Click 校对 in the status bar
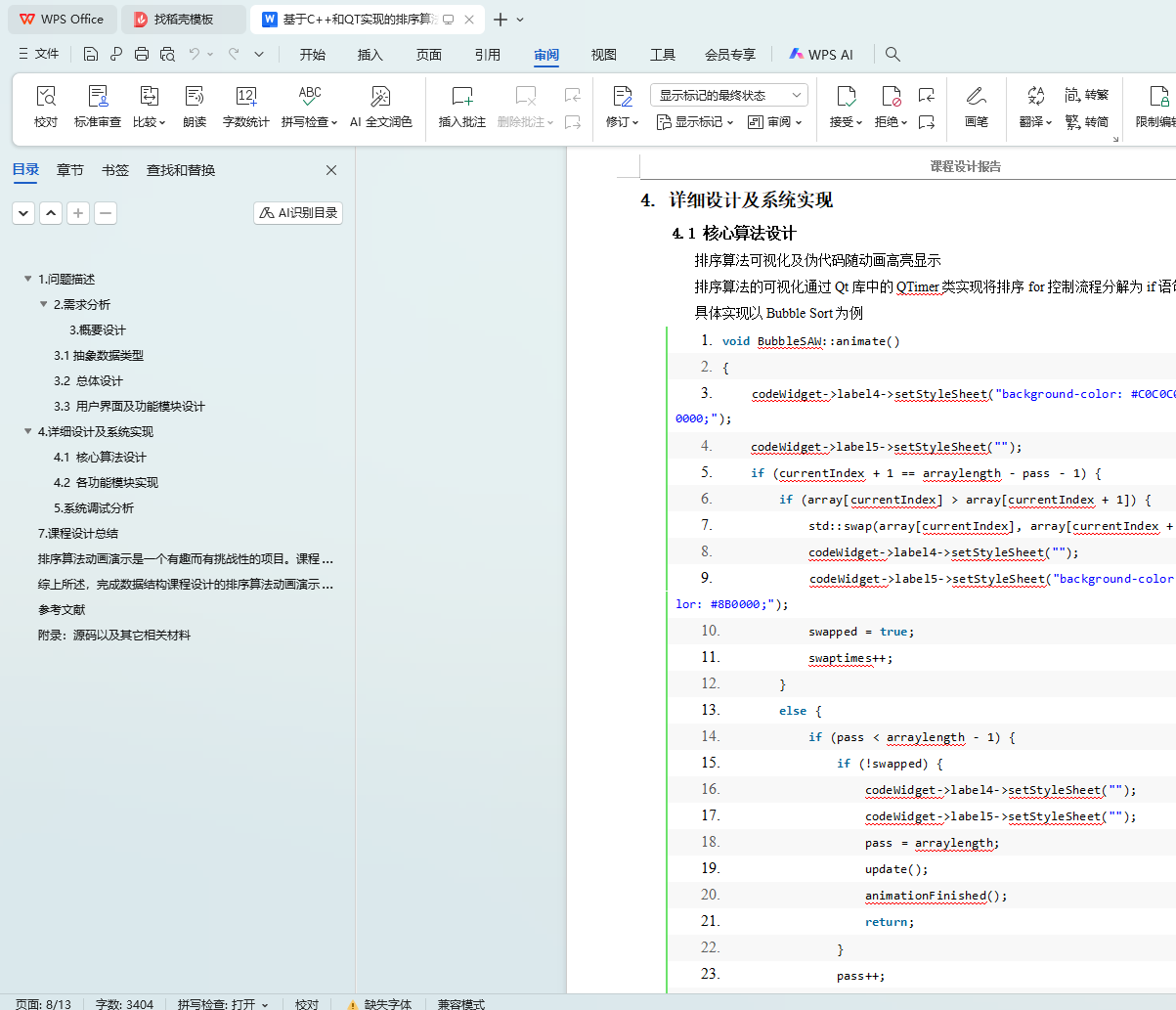Image resolution: width=1176 pixels, height=1010 pixels. pos(307,1004)
